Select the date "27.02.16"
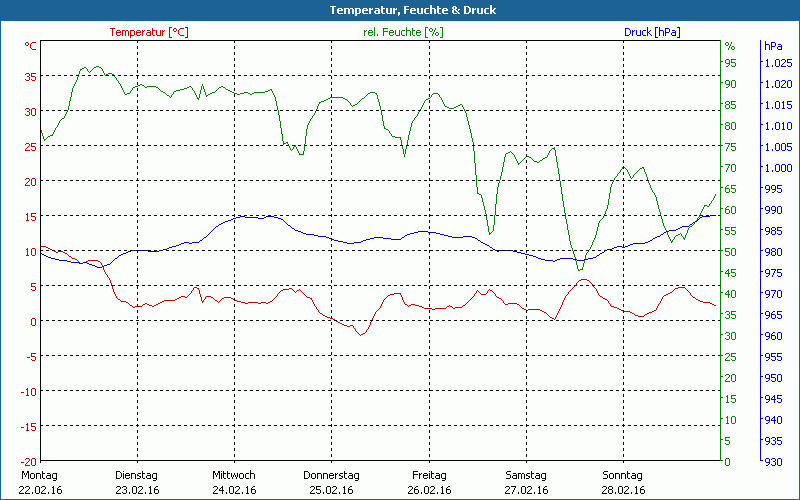The width and height of the screenshot is (800, 500). click(526, 490)
